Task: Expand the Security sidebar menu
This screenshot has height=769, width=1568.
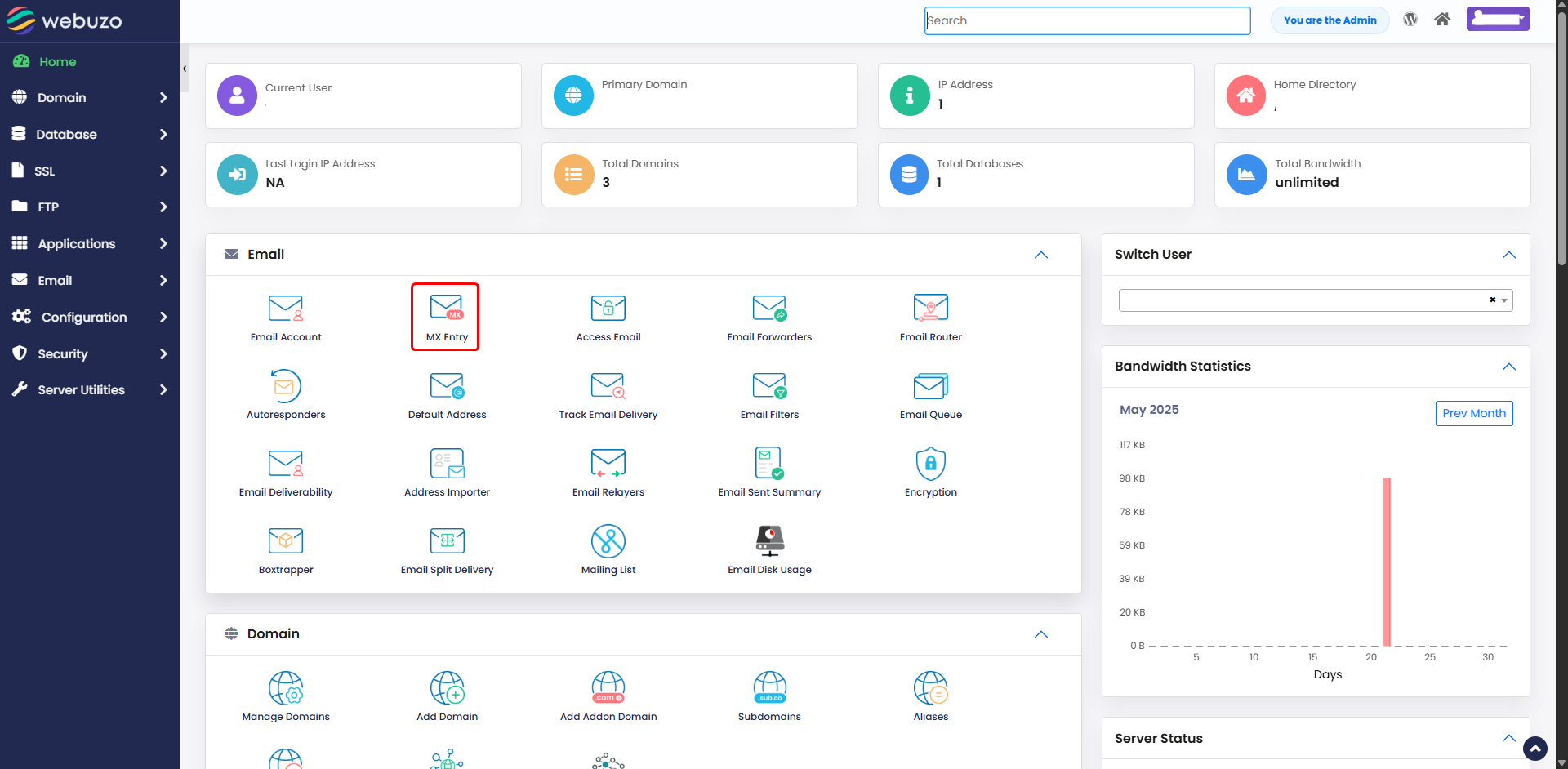Action: [90, 353]
